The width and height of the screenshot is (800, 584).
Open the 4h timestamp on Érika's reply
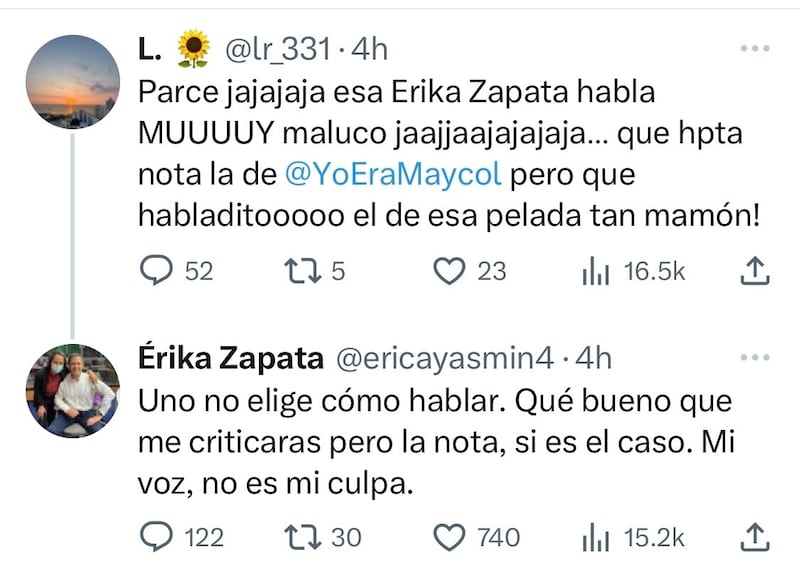(x=590, y=359)
